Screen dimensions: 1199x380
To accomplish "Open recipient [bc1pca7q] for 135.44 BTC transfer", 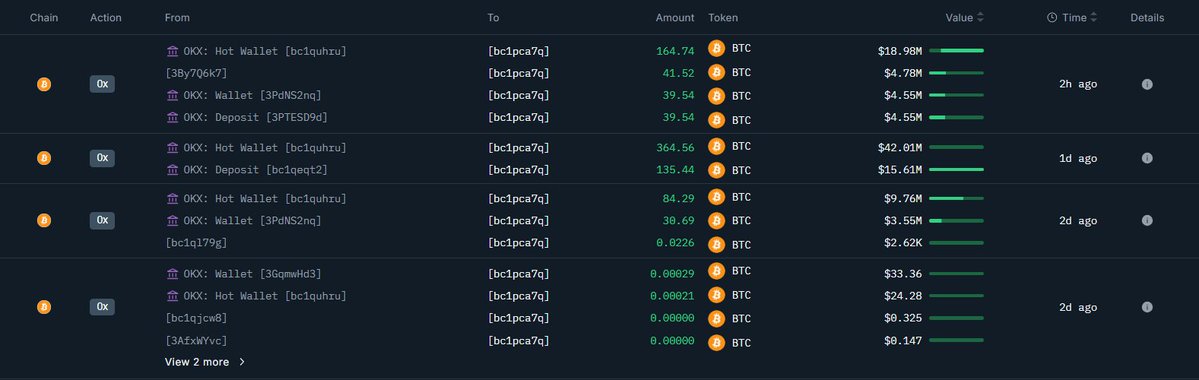I will [518, 170].
